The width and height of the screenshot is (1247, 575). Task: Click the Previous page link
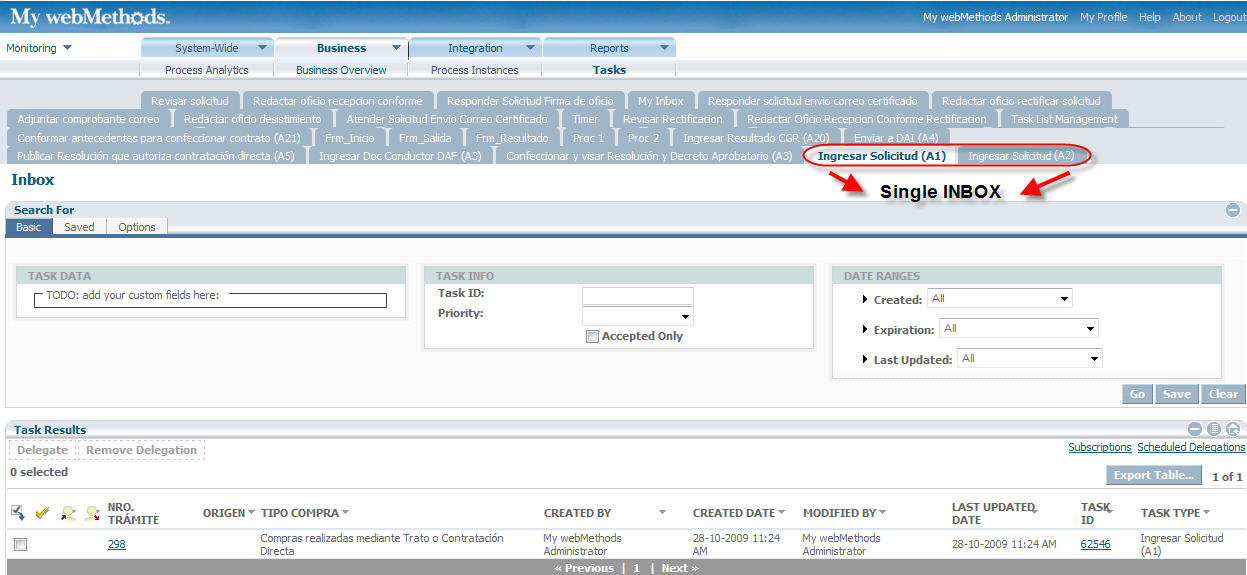tap(585, 568)
